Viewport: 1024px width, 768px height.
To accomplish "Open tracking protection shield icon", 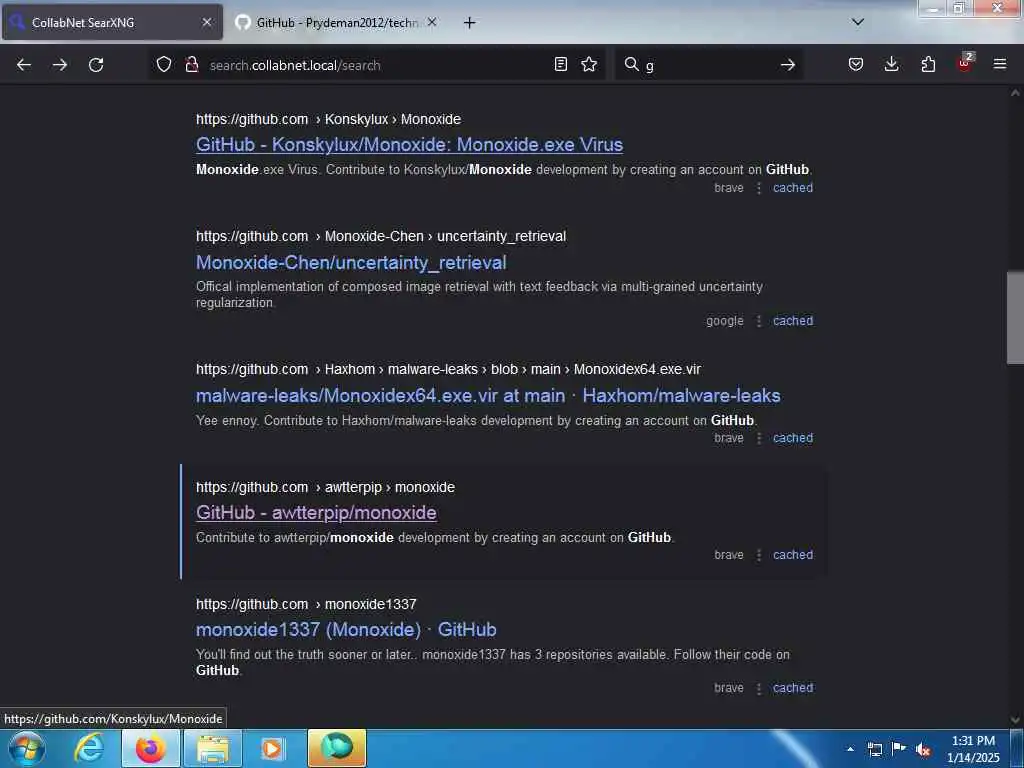I will pyautogui.click(x=164, y=64).
